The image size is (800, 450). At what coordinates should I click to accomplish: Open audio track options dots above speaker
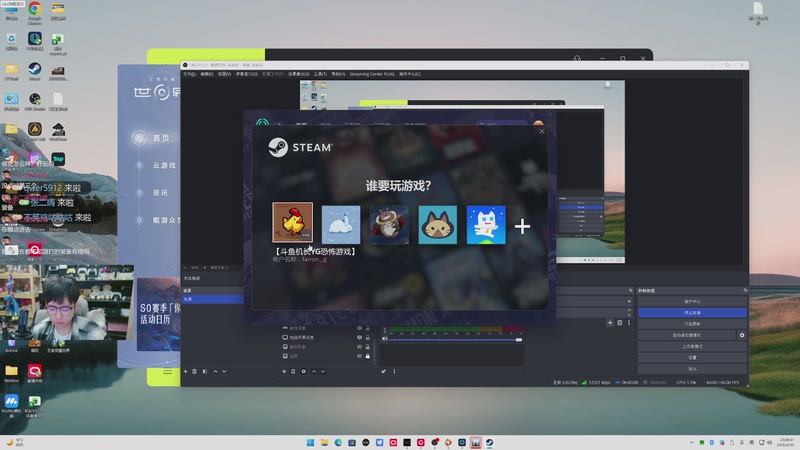click(385, 331)
